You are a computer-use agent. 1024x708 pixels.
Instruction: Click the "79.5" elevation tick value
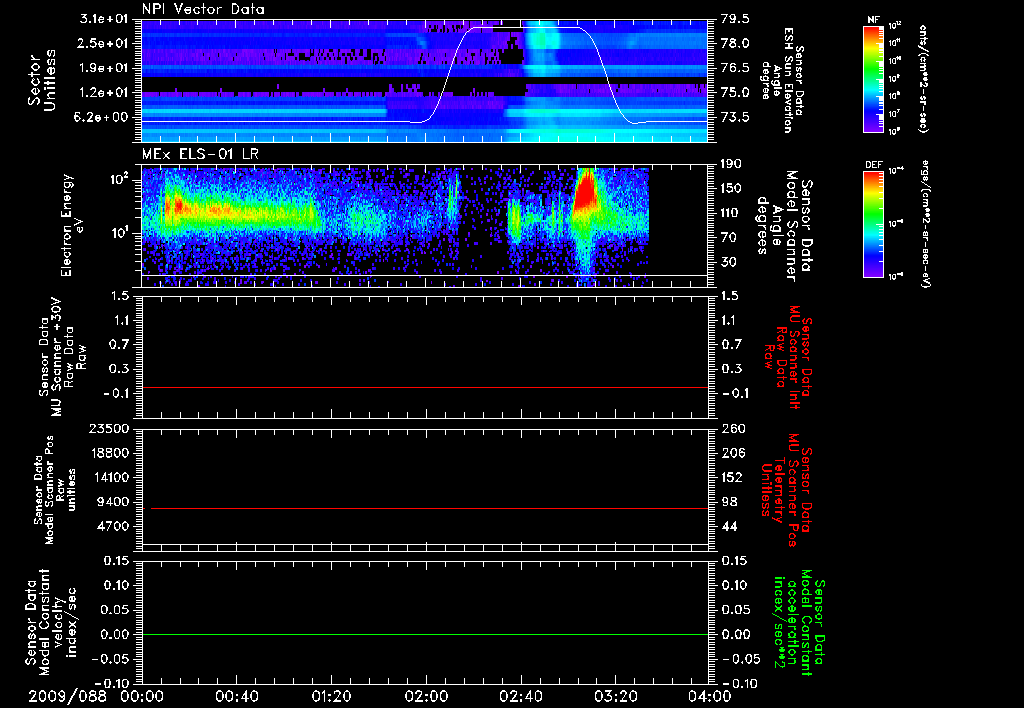point(735,19)
